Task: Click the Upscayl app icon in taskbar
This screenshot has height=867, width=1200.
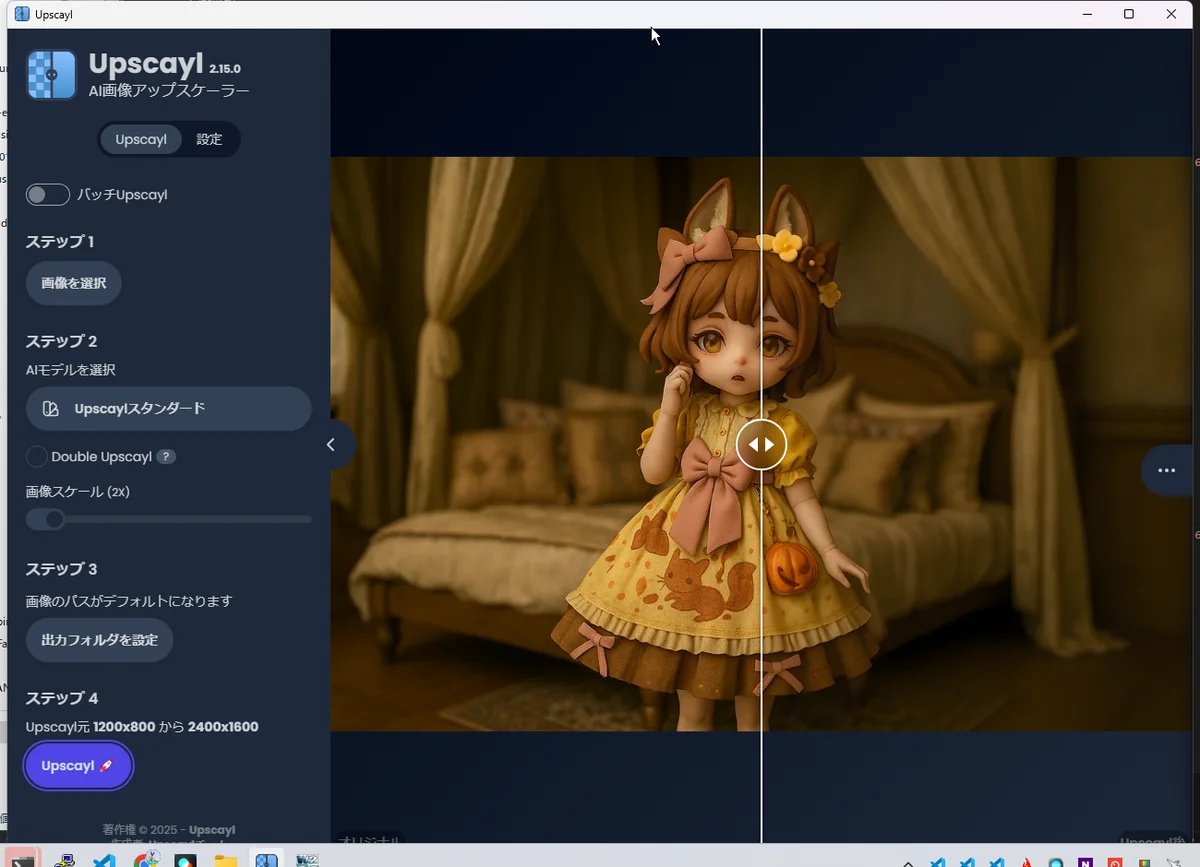Action: (265, 860)
